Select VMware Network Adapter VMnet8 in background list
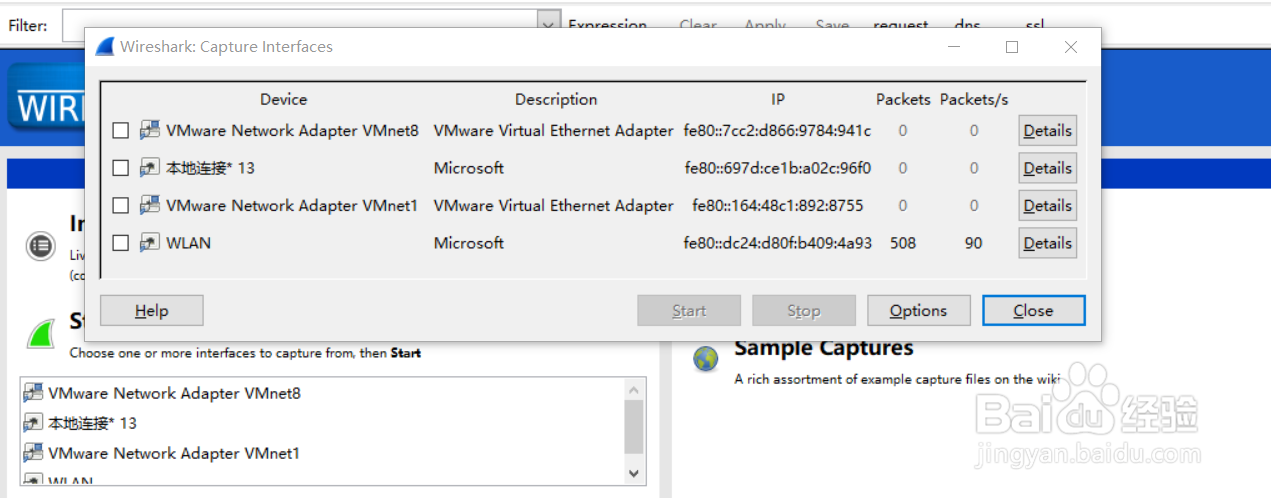 pos(174,393)
